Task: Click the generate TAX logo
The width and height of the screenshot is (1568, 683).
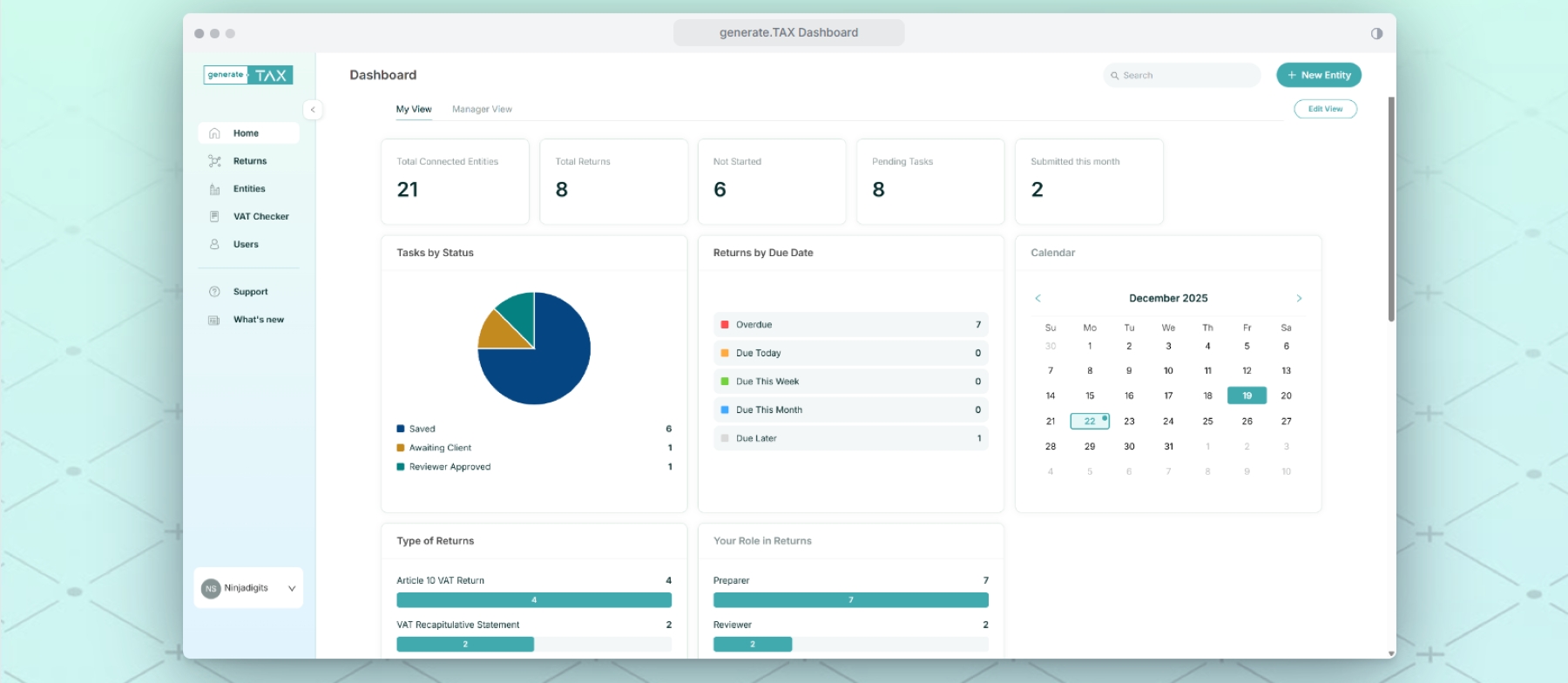Action: click(248, 75)
